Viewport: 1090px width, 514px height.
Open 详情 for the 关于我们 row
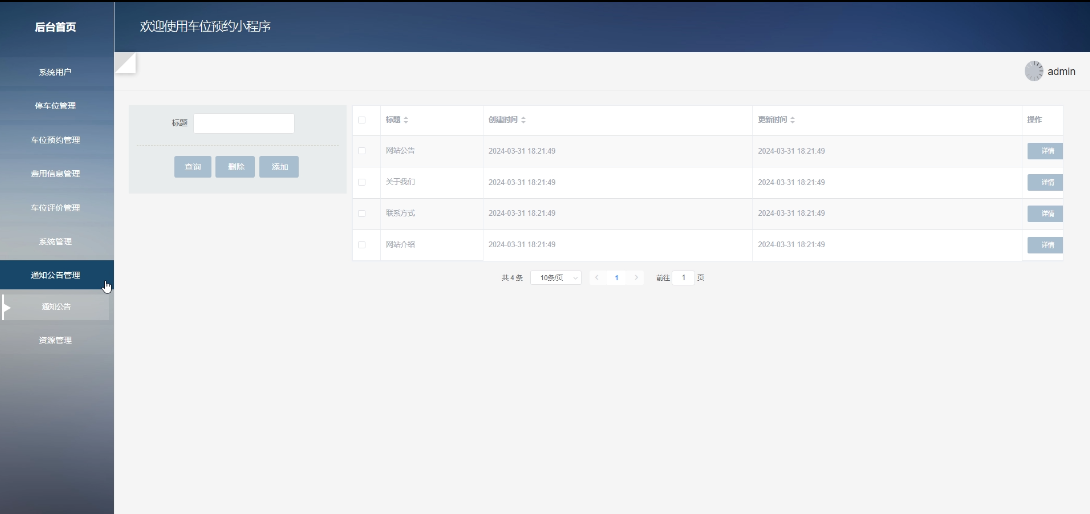[x=1046, y=182]
